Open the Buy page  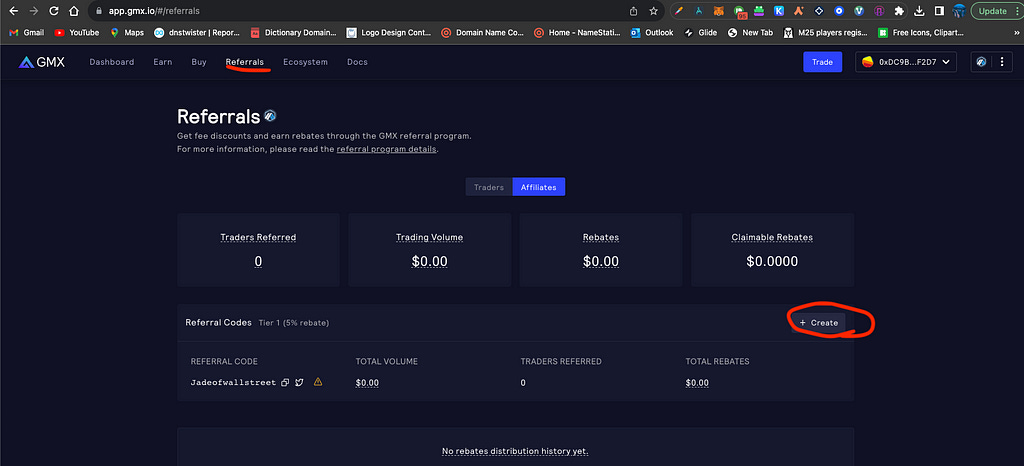point(199,62)
